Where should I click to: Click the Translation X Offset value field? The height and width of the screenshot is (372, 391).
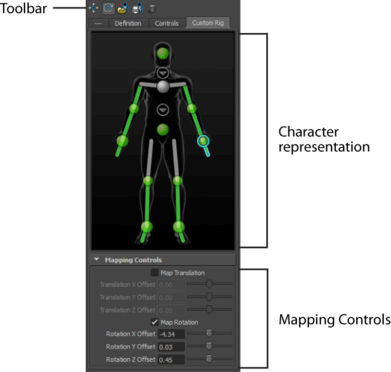171,285
